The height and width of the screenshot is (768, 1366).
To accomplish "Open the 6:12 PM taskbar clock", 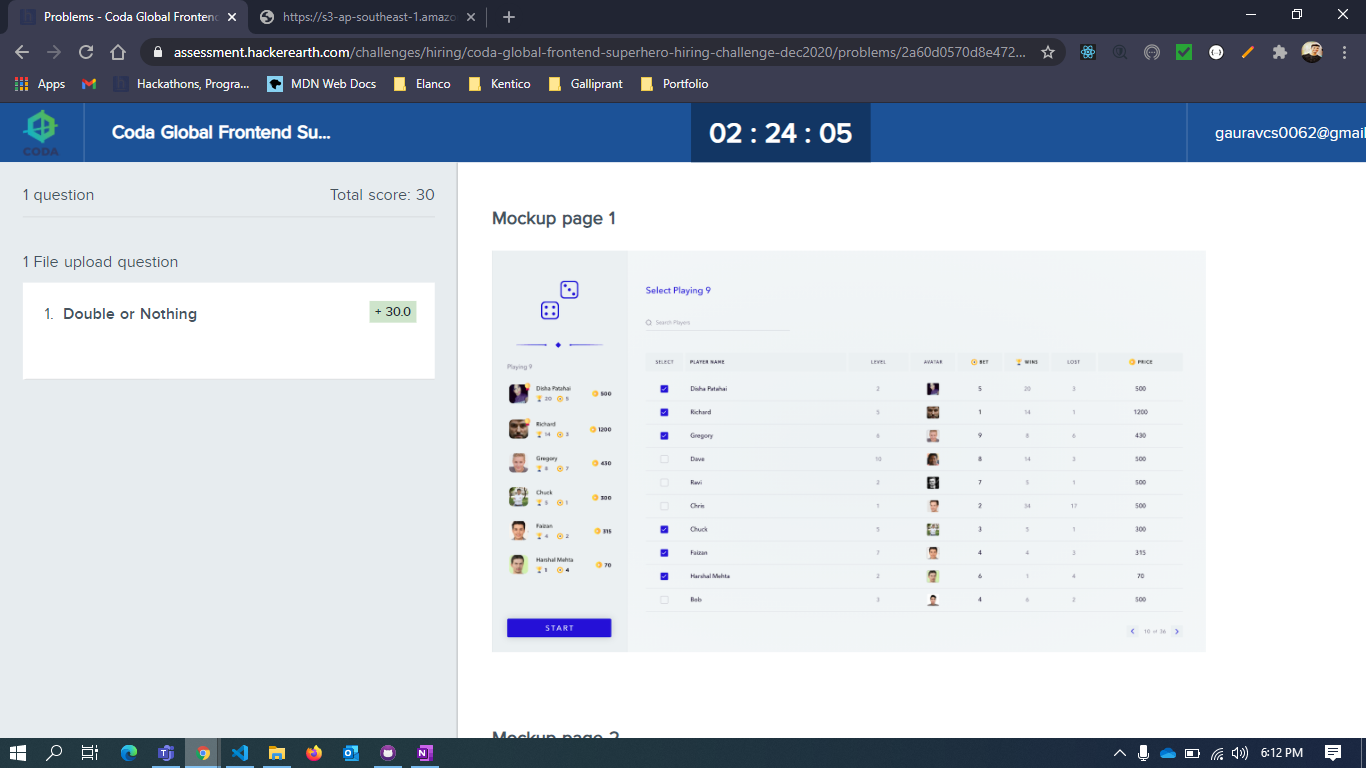I will pos(1281,753).
